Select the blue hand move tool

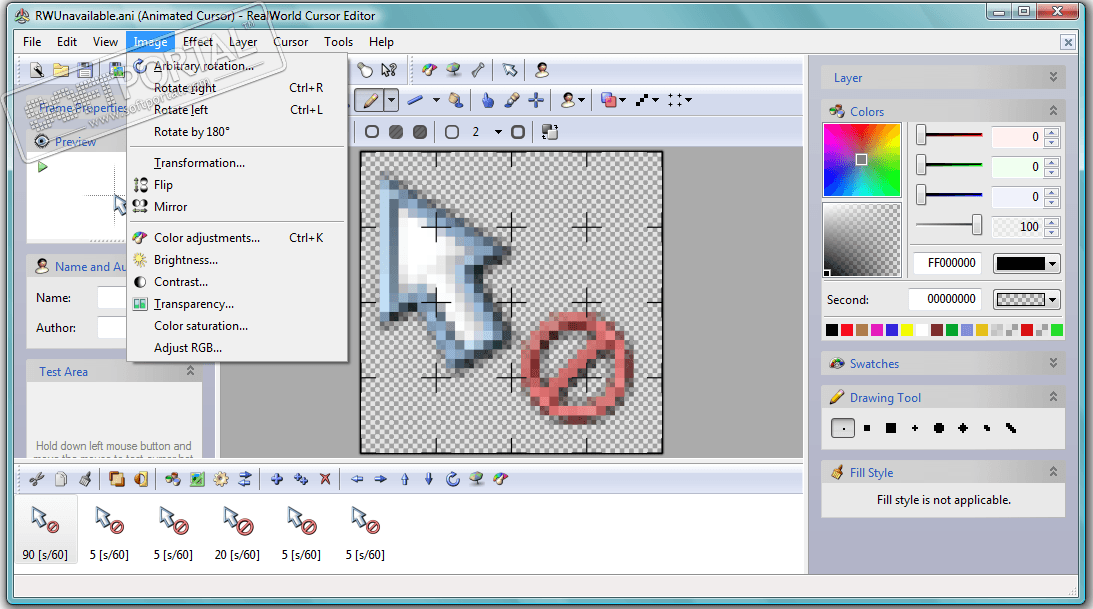(487, 100)
